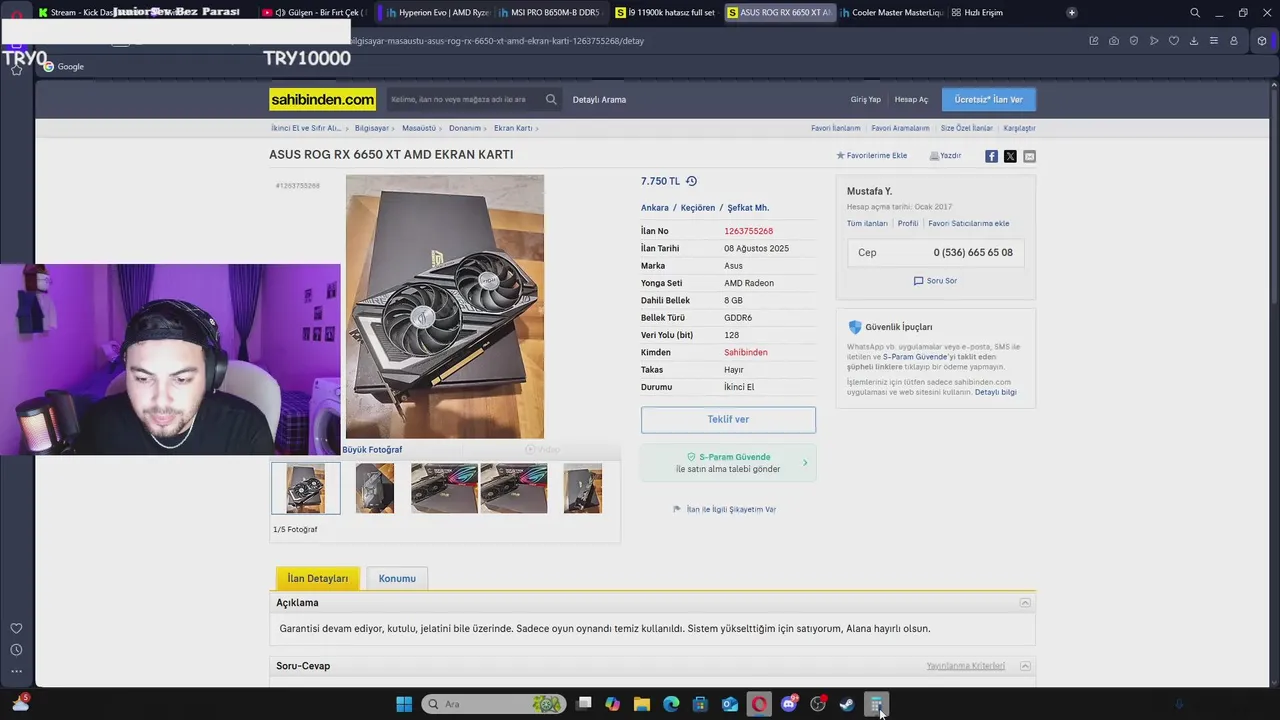Click İlan ile İlgili Şikayetim Var
The width and height of the screenshot is (1280, 720).
click(724, 509)
